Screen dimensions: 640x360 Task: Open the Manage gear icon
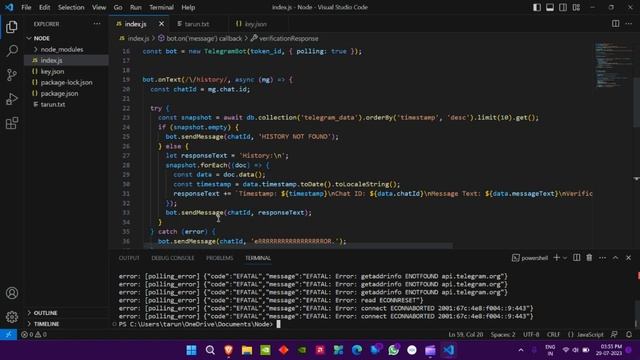coord(12,317)
